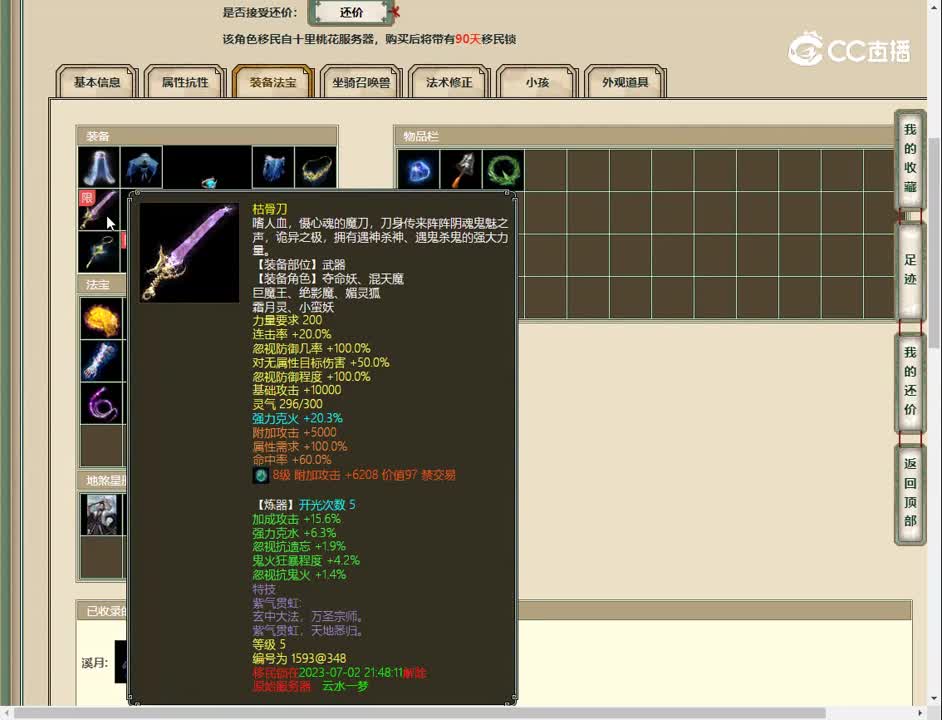
Task: Click the gem icon beside 8级 附加攻击
Action: (x=261, y=475)
